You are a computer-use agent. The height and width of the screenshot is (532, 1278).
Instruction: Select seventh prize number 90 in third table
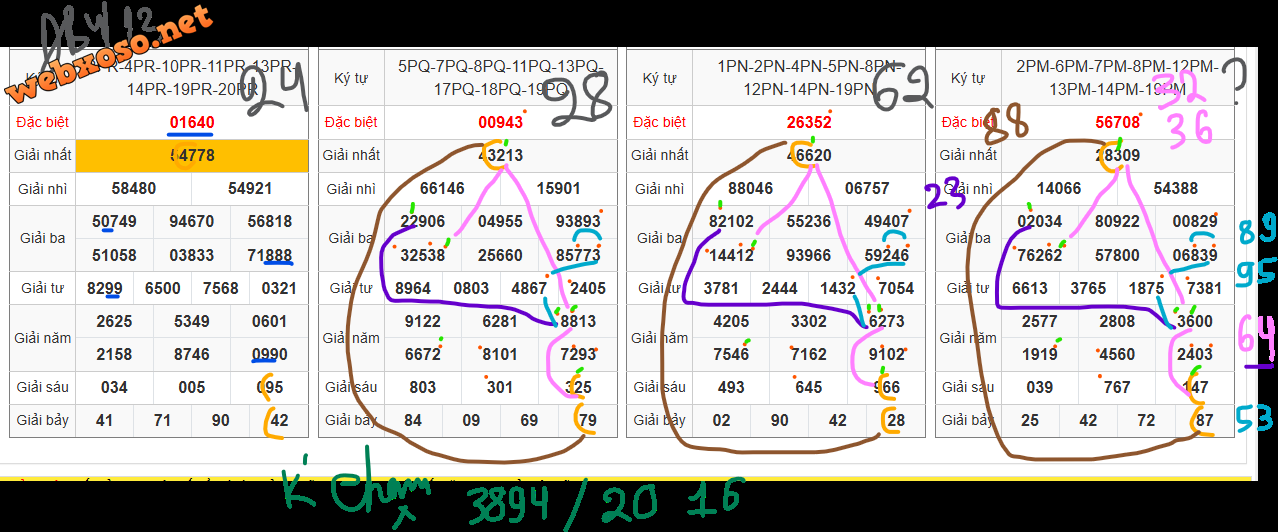[780, 420]
